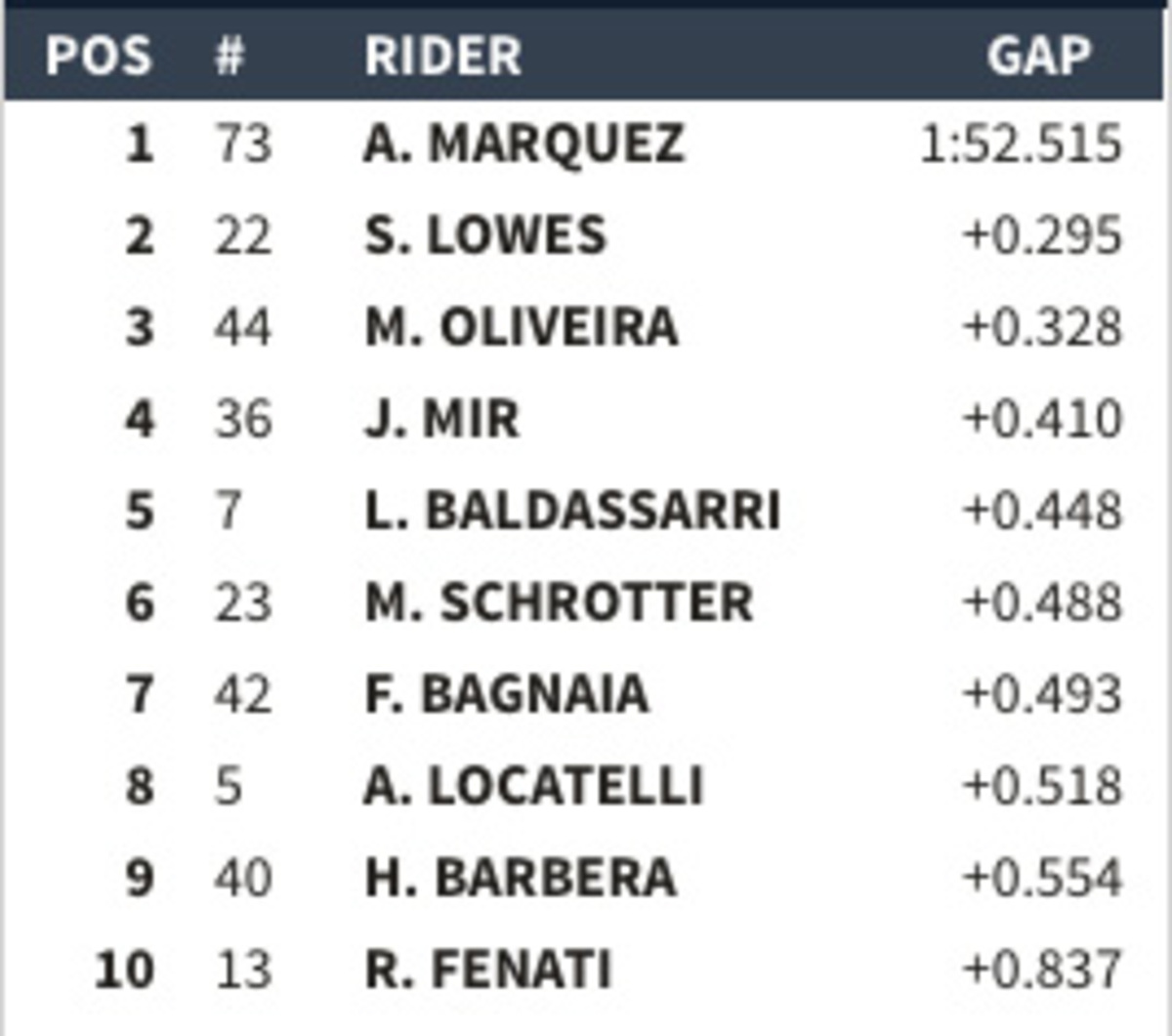Screen dimensions: 1172x1036
Task: Click rider number 73
Action: click(x=242, y=145)
